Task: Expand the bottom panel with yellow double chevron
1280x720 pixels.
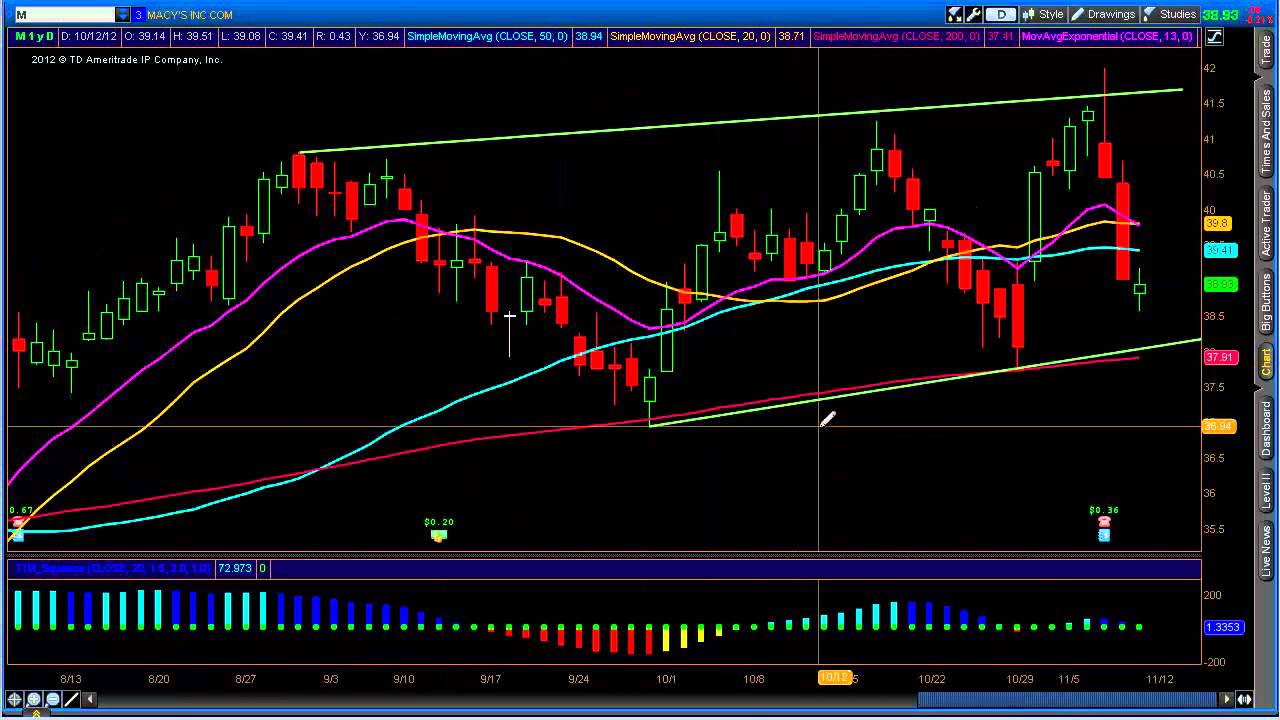Action: point(37,714)
